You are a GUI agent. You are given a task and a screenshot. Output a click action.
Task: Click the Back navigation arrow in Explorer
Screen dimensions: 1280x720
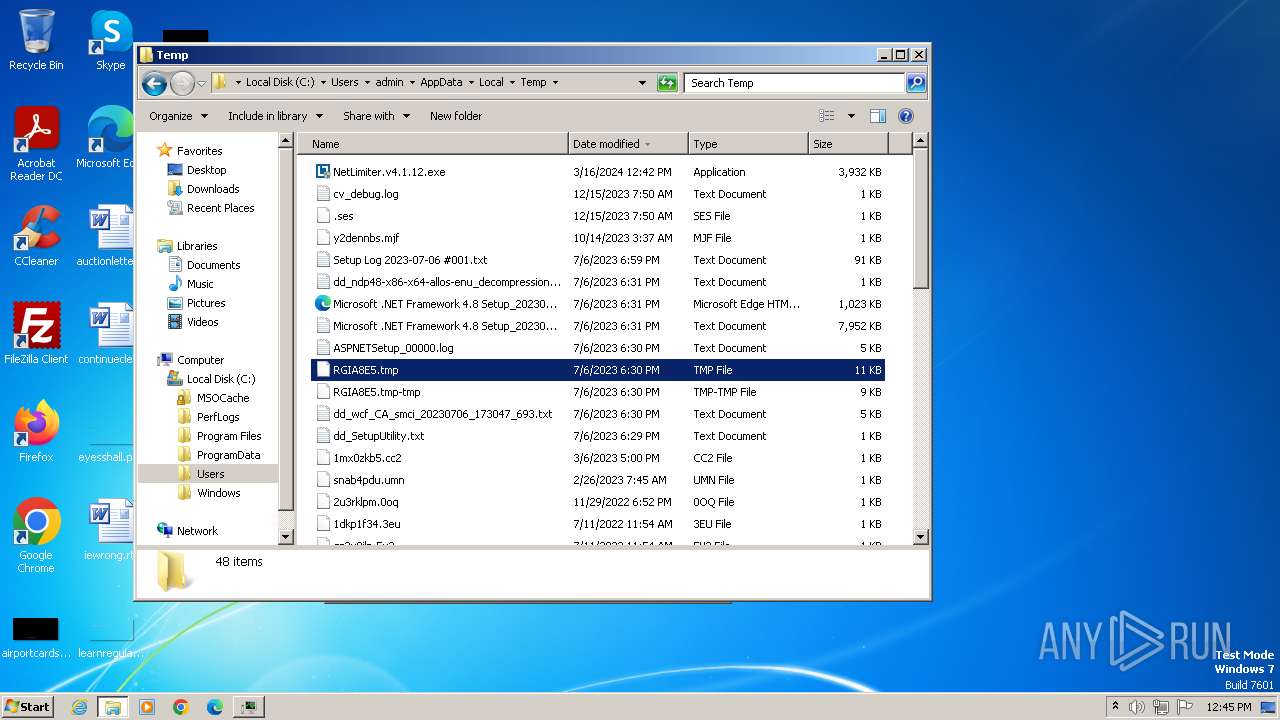(154, 83)
